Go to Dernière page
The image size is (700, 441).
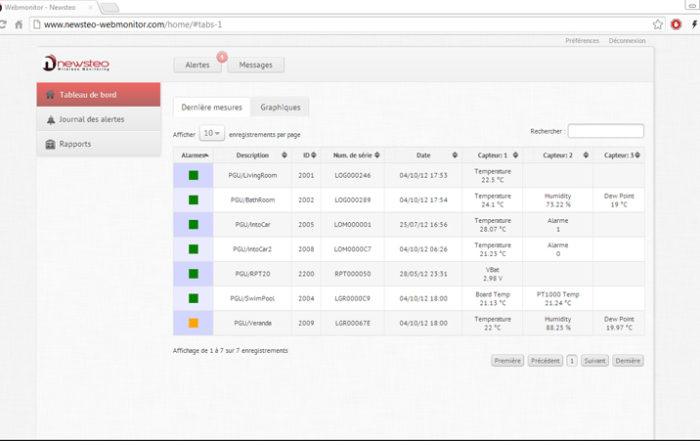[628, 361]
